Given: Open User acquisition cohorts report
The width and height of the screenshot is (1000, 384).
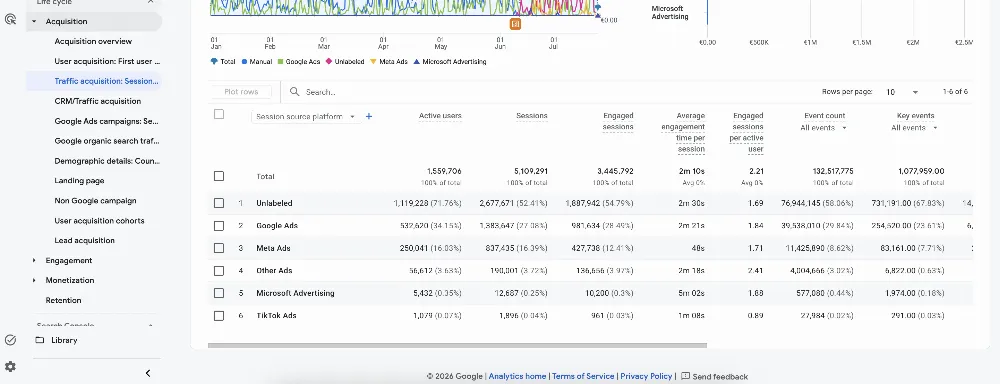Looking at the screenshot, I should (99, 221).
